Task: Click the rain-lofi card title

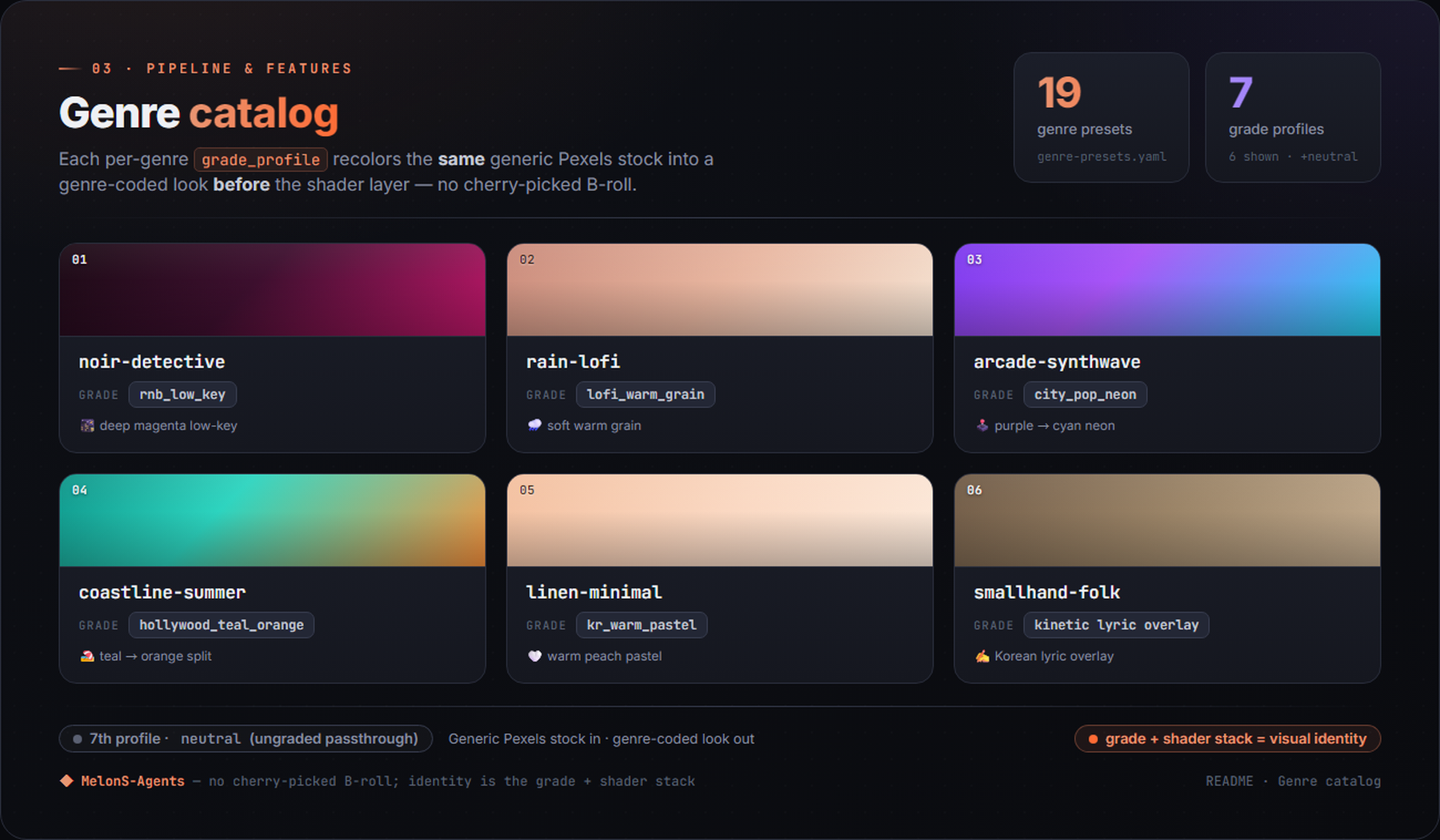Action: pos(573,362)
